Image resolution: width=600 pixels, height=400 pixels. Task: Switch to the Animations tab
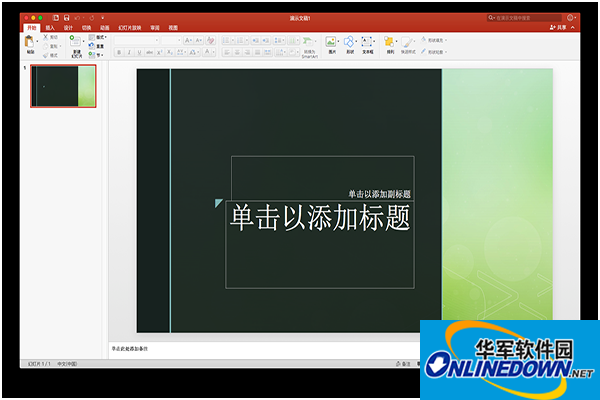pos(104,28)
